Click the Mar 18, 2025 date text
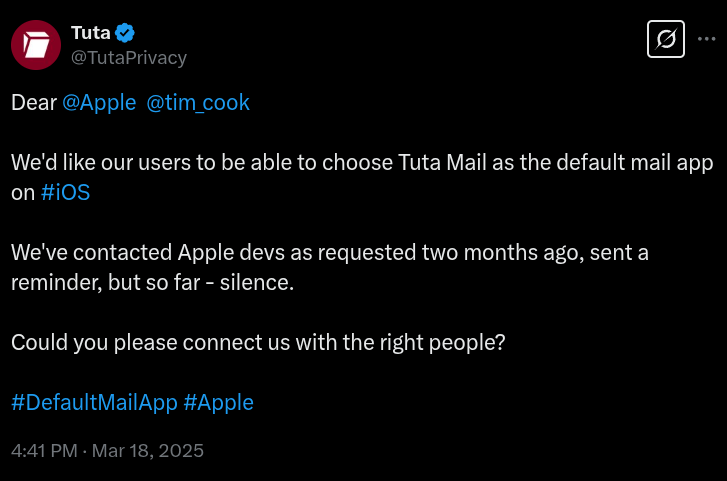This screenshot has width=727, height=481. [148, 451]
